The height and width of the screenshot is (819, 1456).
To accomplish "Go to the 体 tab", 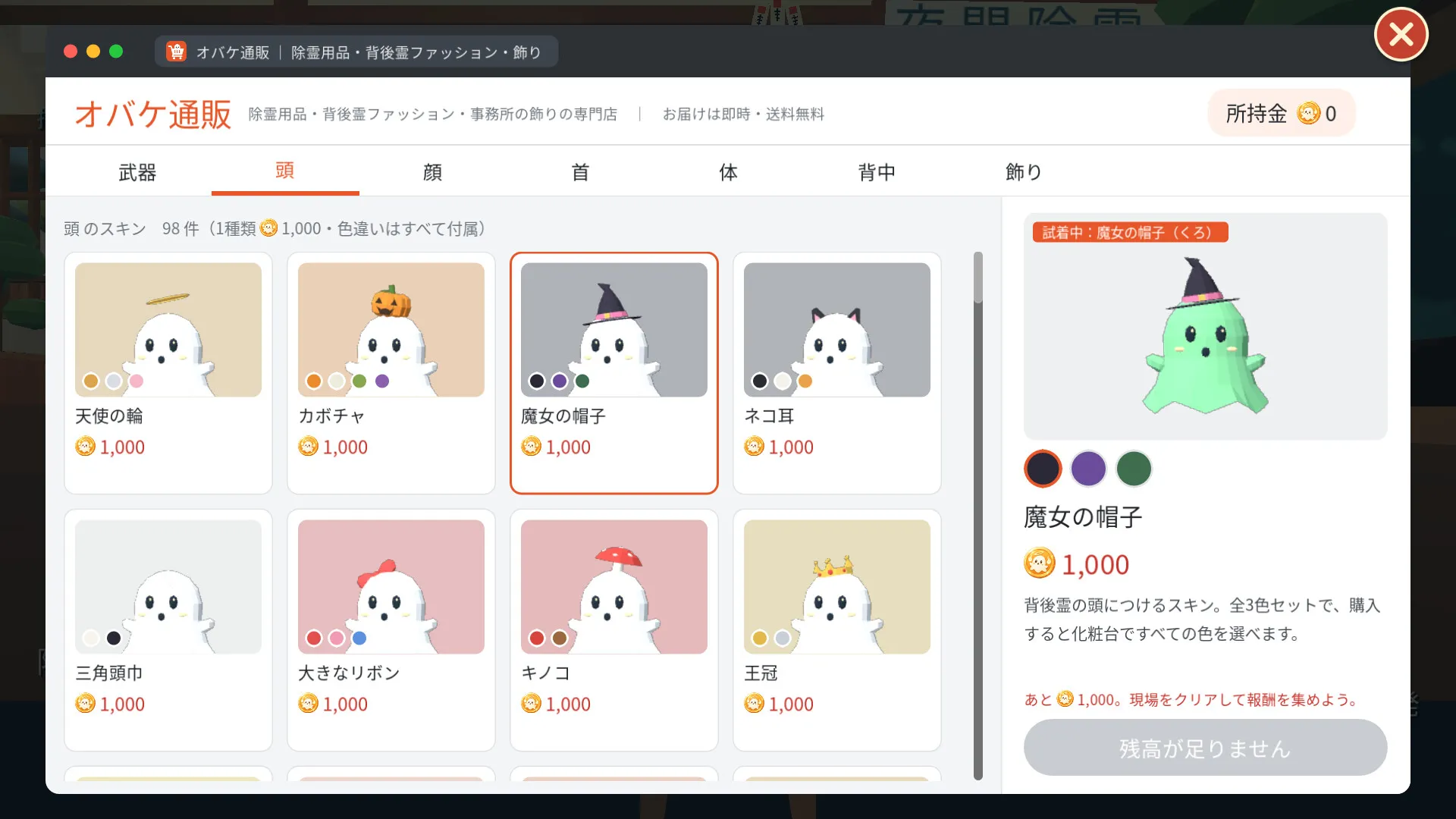I will click(728, 172).
